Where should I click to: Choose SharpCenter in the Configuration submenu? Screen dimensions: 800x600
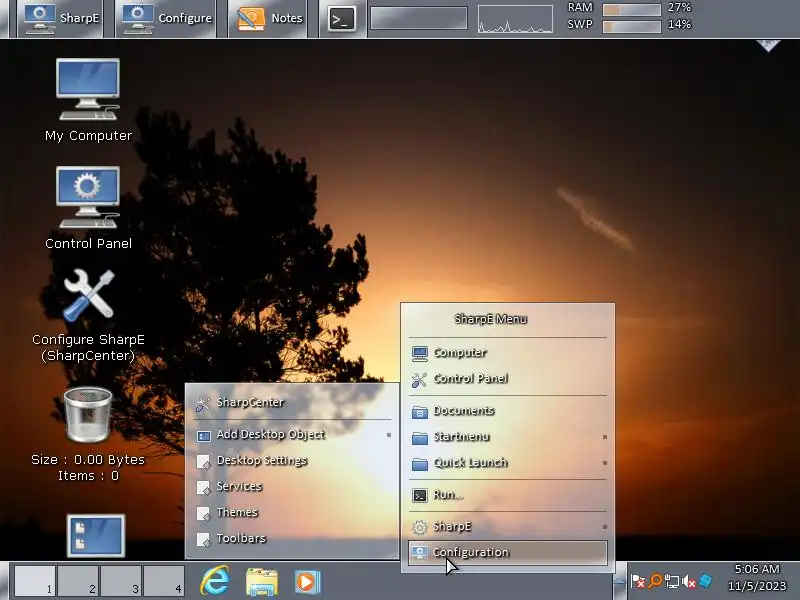(292, 403)
